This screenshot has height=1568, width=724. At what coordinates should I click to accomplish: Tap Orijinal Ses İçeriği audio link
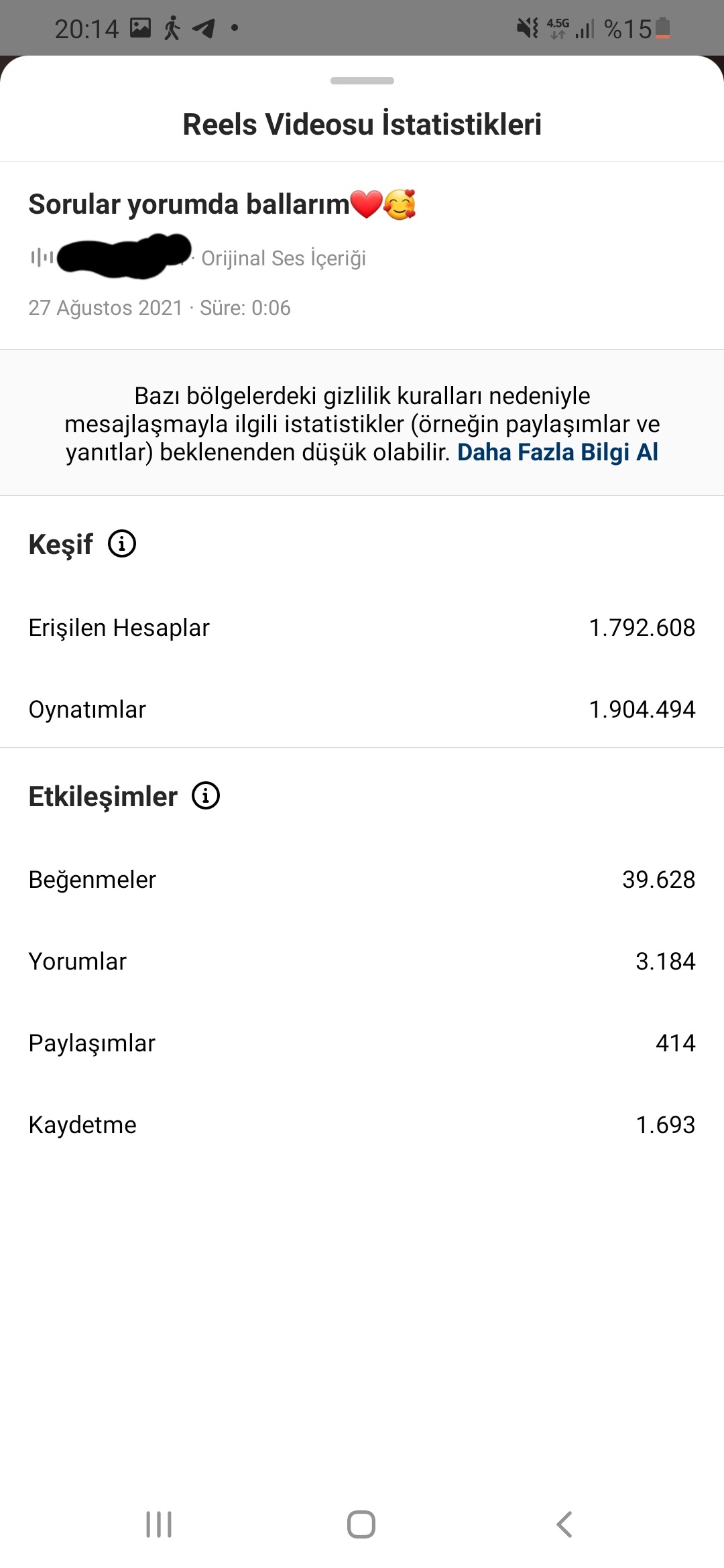(284, 258)
